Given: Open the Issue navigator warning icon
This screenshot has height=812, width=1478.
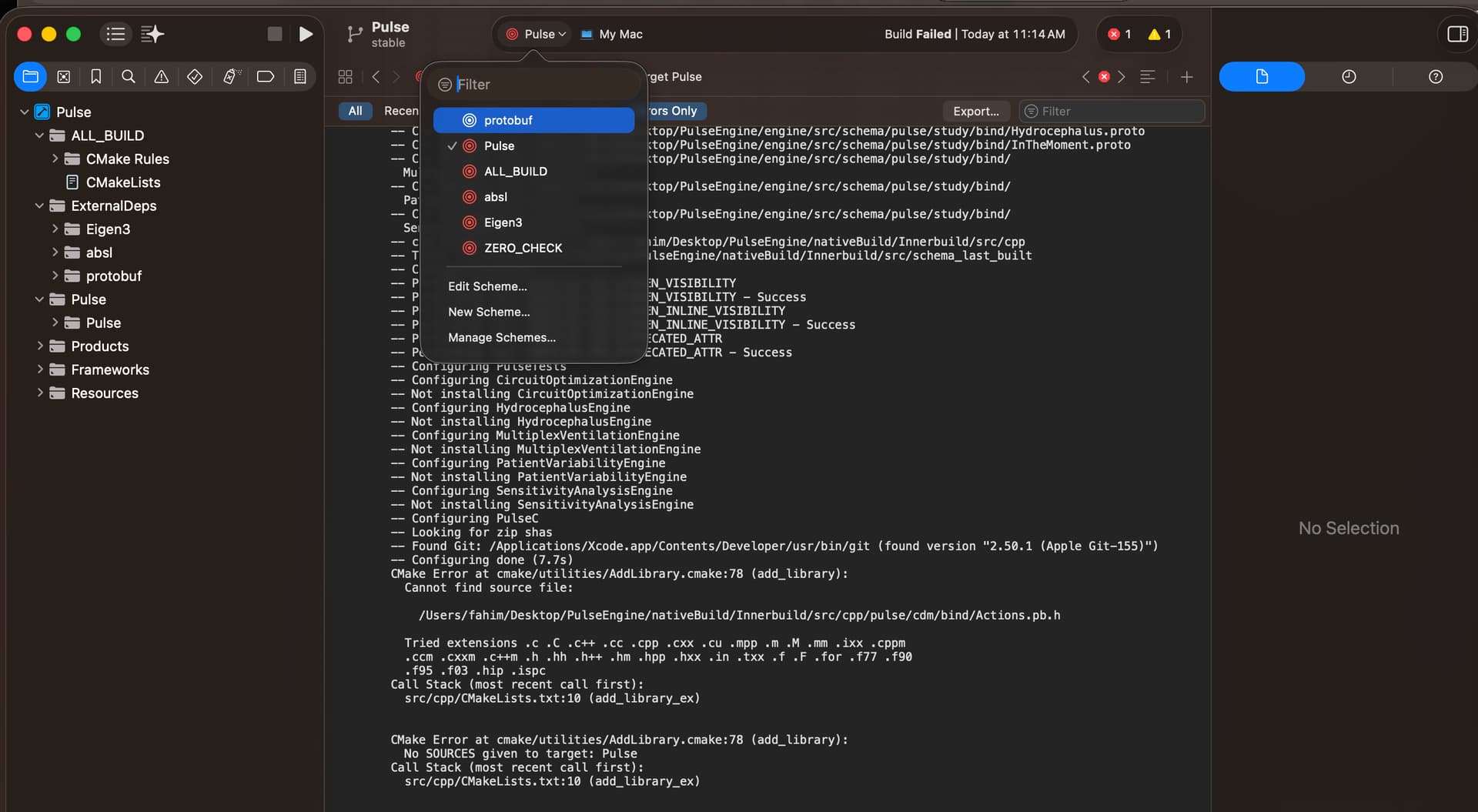Looking at the screenshot, I should coord(162,77).
